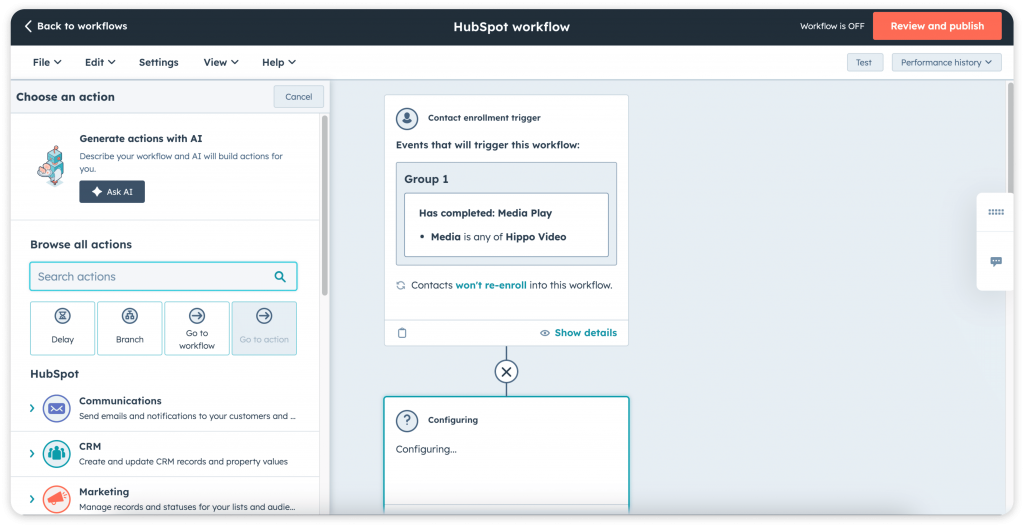The width and height of the screenshot is (1024, 527).
Task: Click the search magnifier icon
Action: coord(280,277)
